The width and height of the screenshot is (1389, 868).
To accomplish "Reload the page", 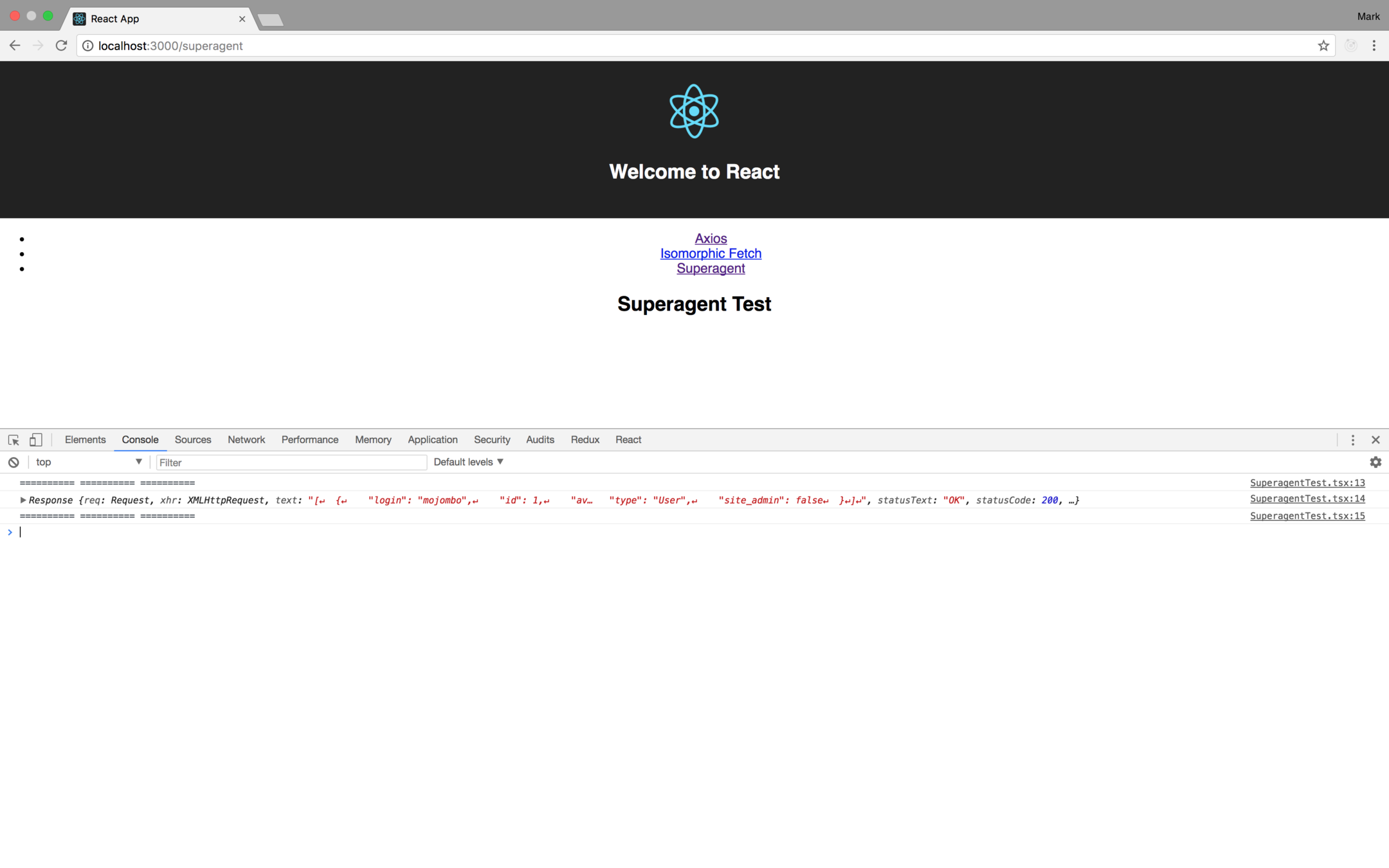I will point(61,46).
